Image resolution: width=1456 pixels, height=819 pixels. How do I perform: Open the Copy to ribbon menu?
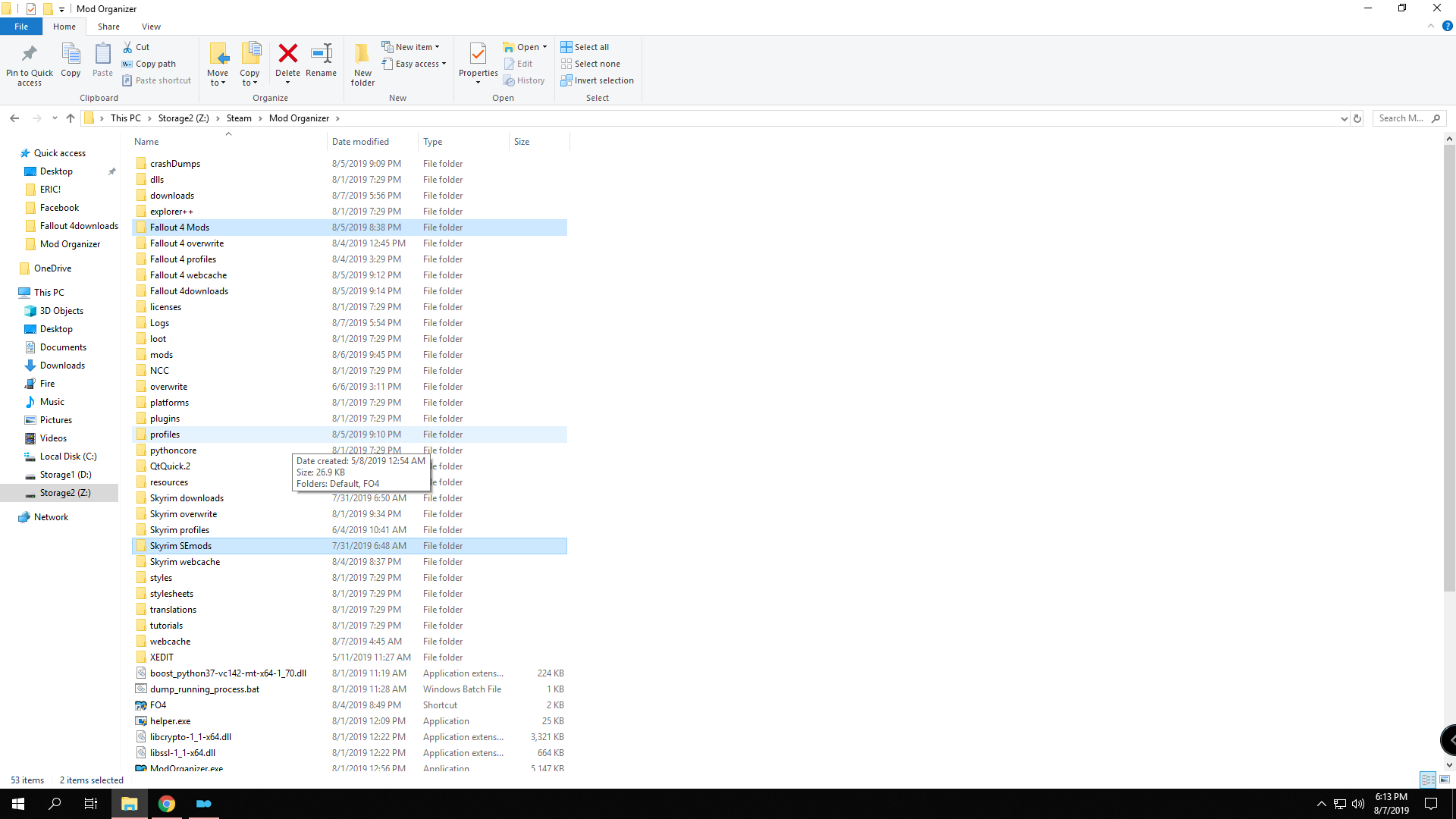(249, 64)
